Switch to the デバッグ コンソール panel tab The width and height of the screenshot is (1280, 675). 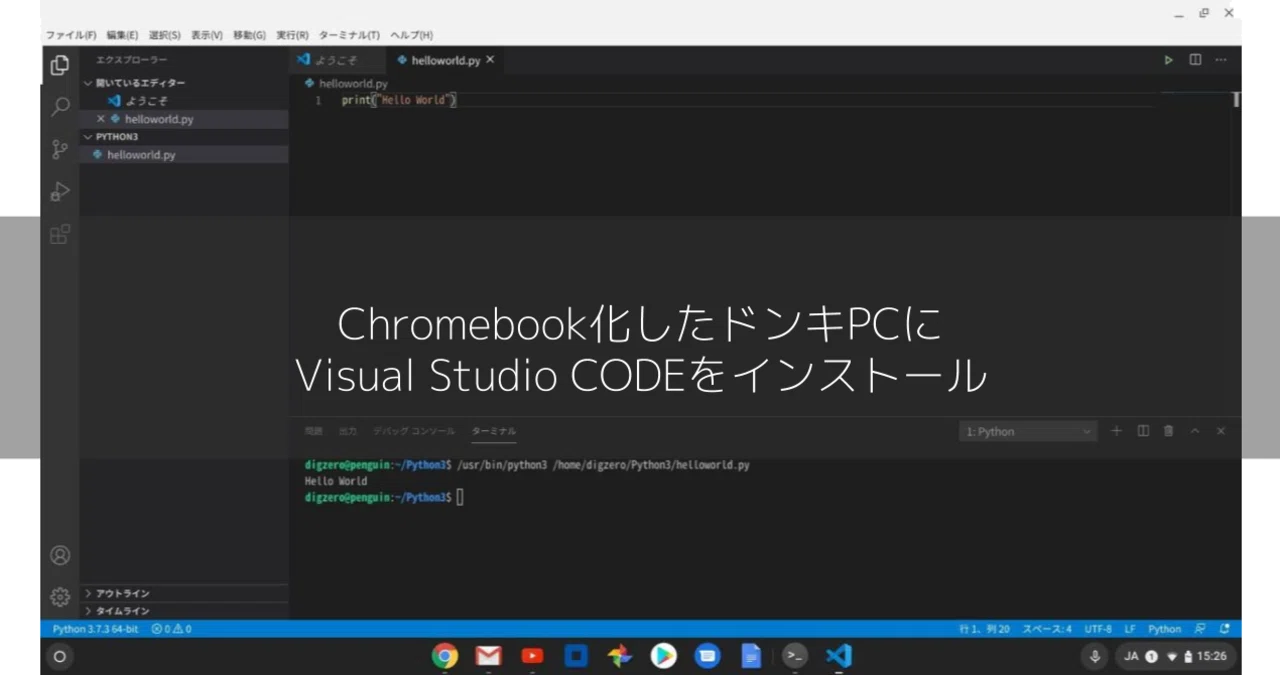[x=414, y=431]
